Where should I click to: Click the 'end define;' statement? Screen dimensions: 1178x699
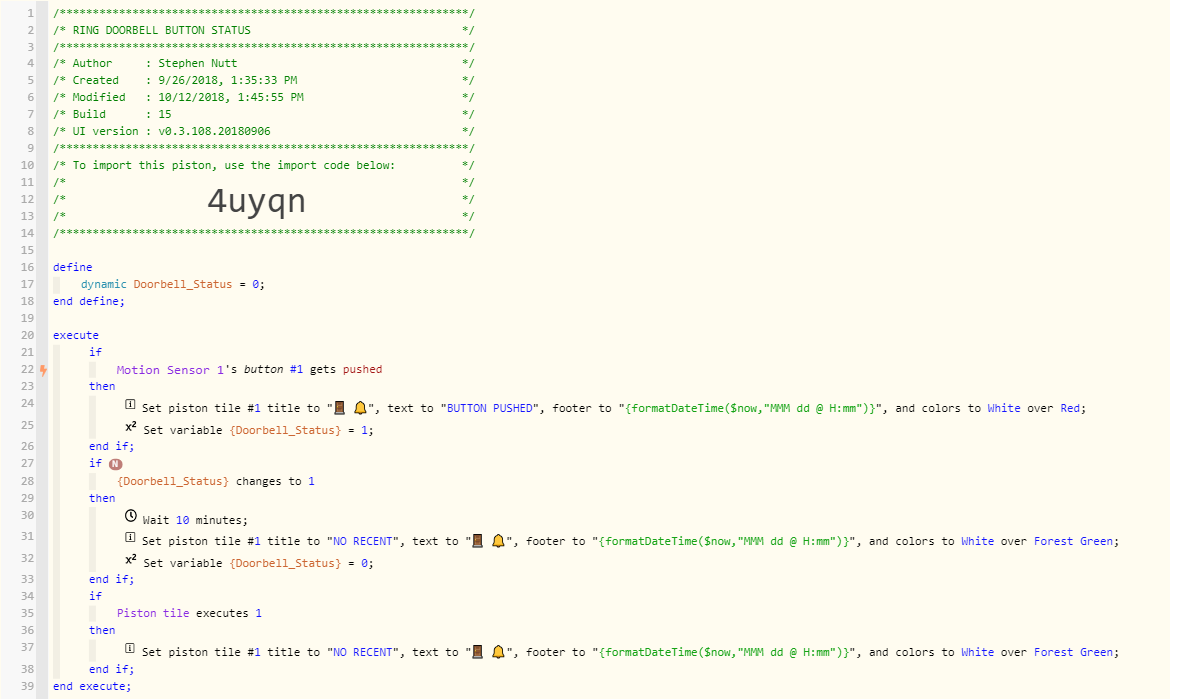click(x=89, y=301)
